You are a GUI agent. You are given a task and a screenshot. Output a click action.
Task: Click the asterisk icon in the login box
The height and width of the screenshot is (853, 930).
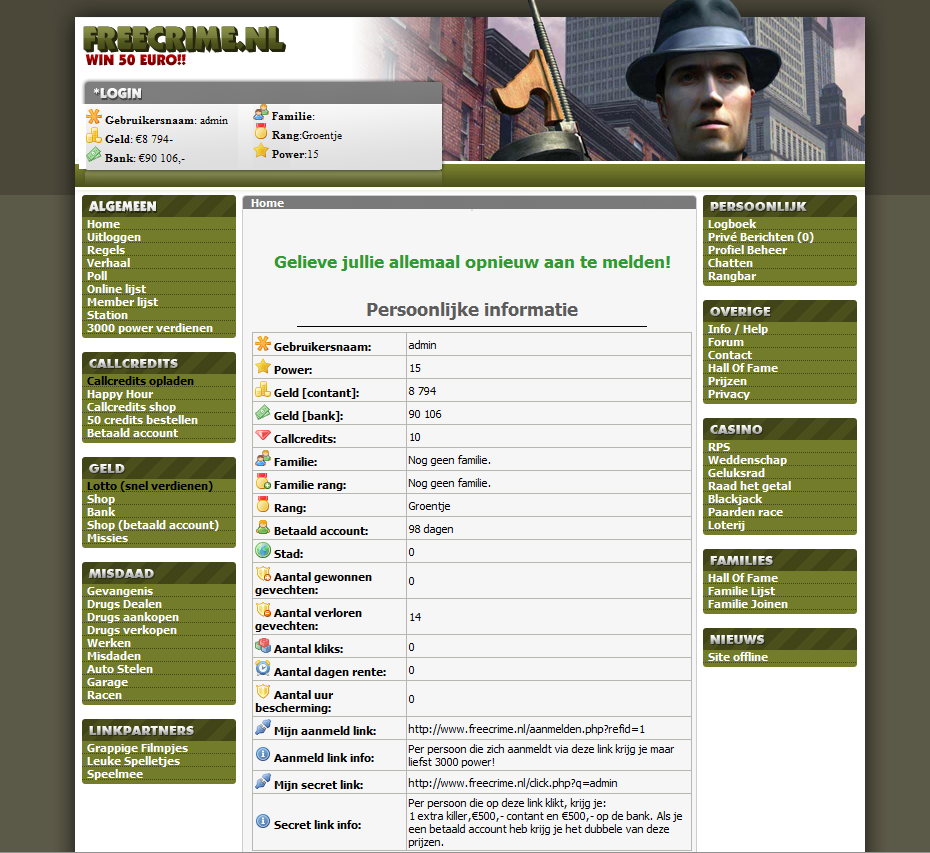click(94, 117)
